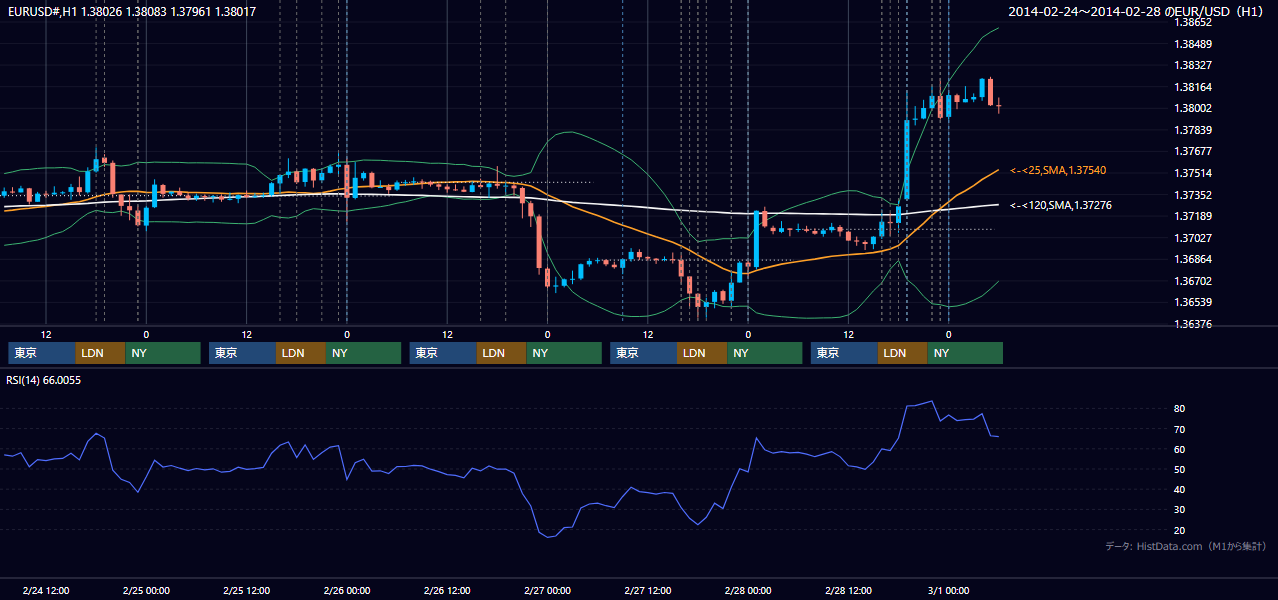
Task: Click RSI scale value 30
Action: coord(1180,510)
